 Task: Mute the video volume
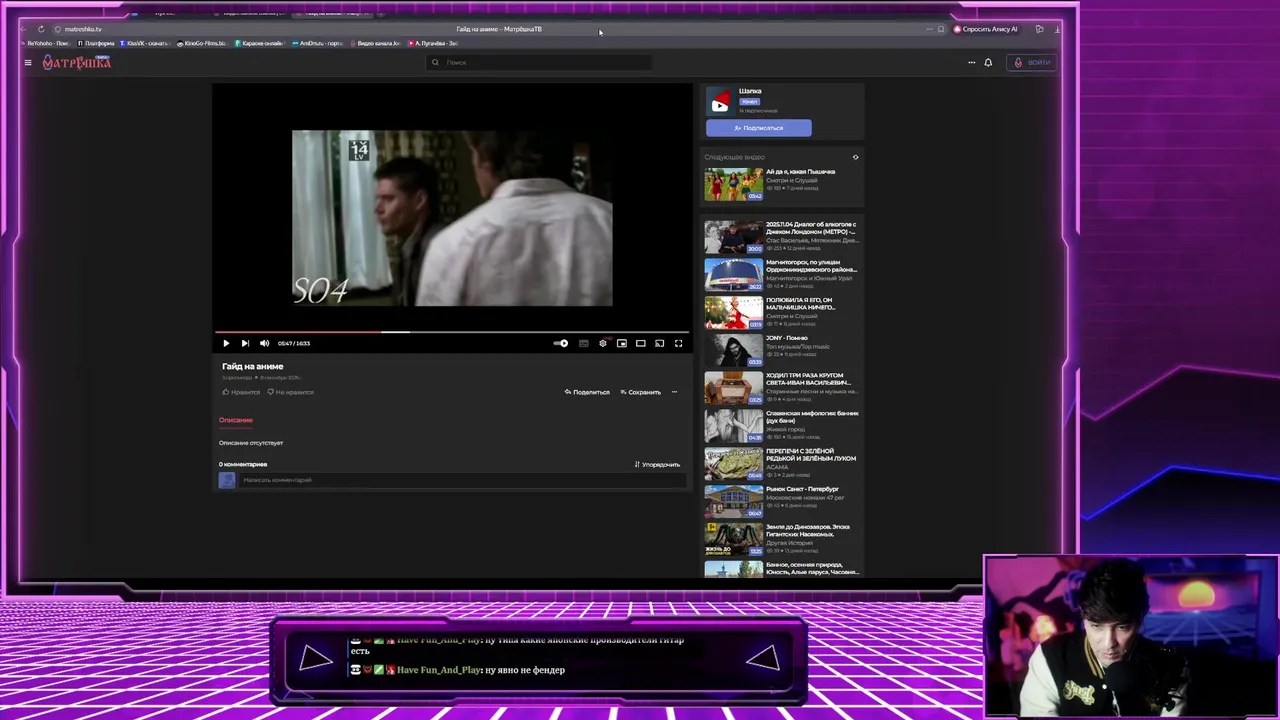point(264,343)
